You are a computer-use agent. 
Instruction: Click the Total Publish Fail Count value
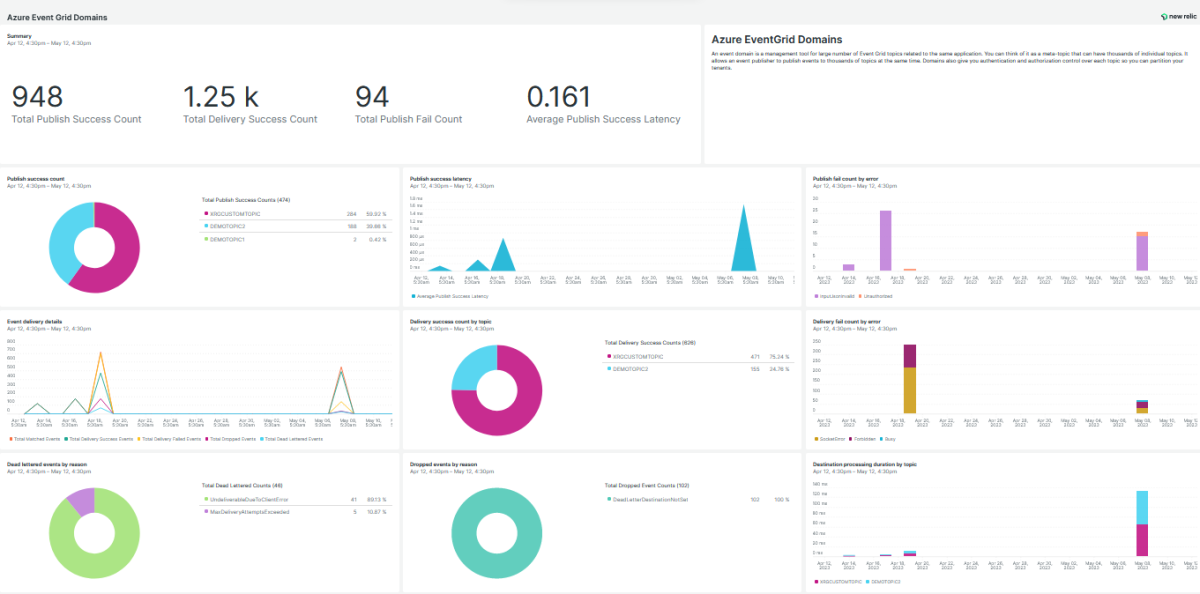(372, 97)
